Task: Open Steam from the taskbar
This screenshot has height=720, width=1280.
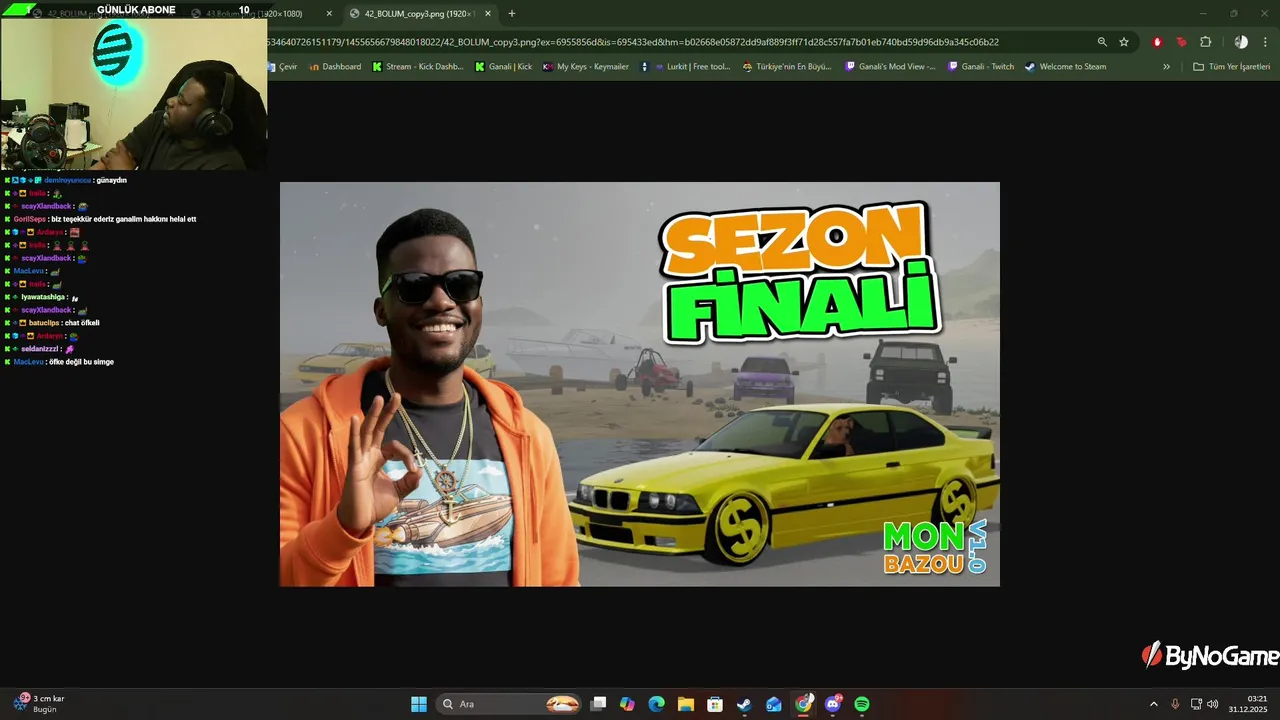Action: (x=744, y=704)
